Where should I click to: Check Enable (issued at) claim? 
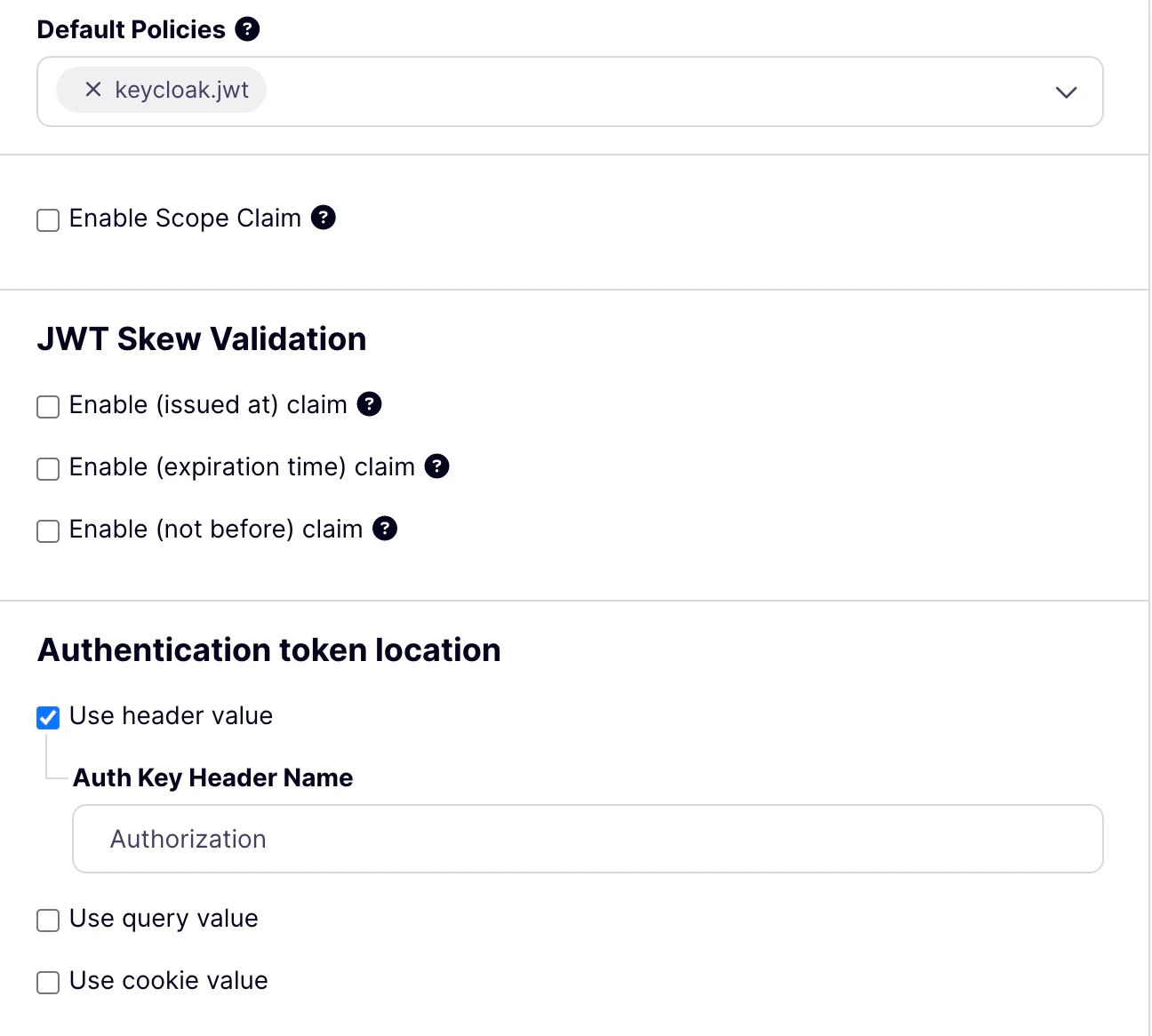tap(47, 407)
